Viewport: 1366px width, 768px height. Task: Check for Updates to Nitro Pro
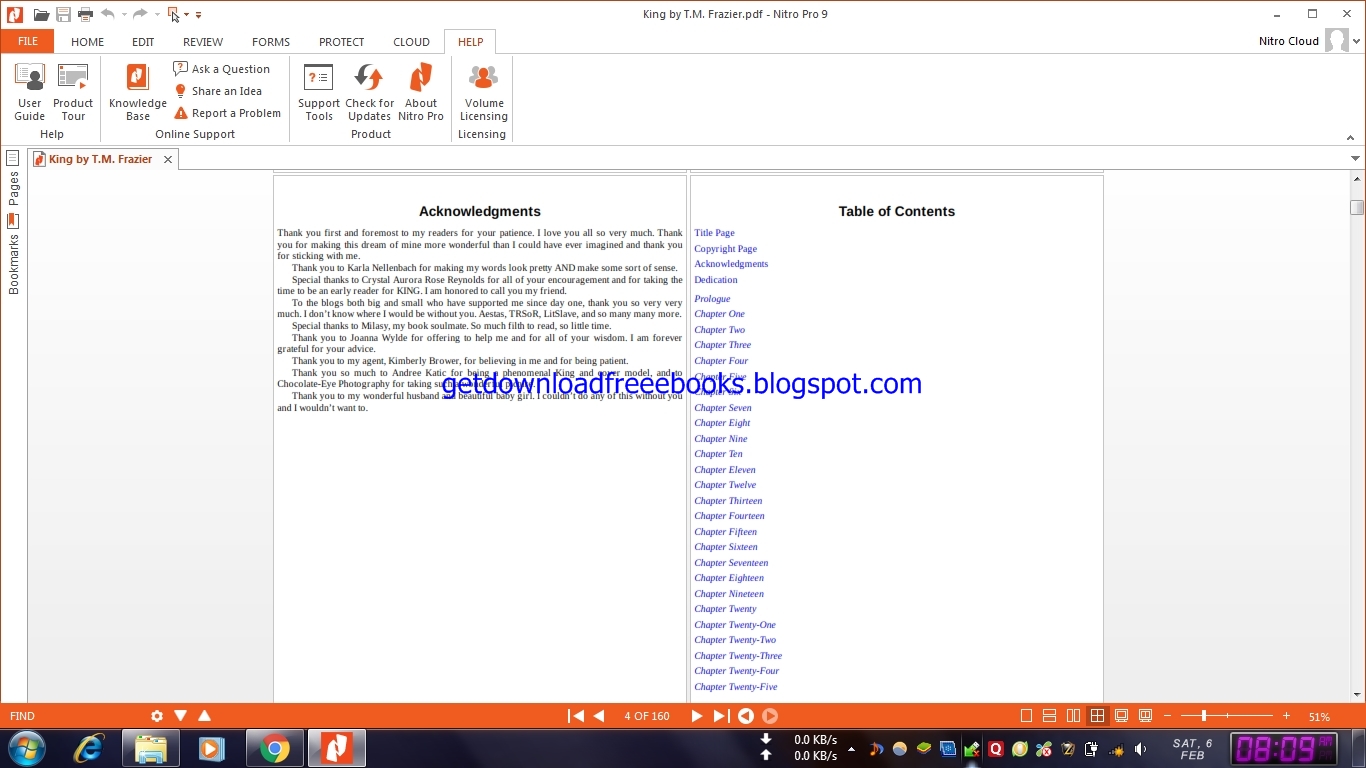point(369,92)
